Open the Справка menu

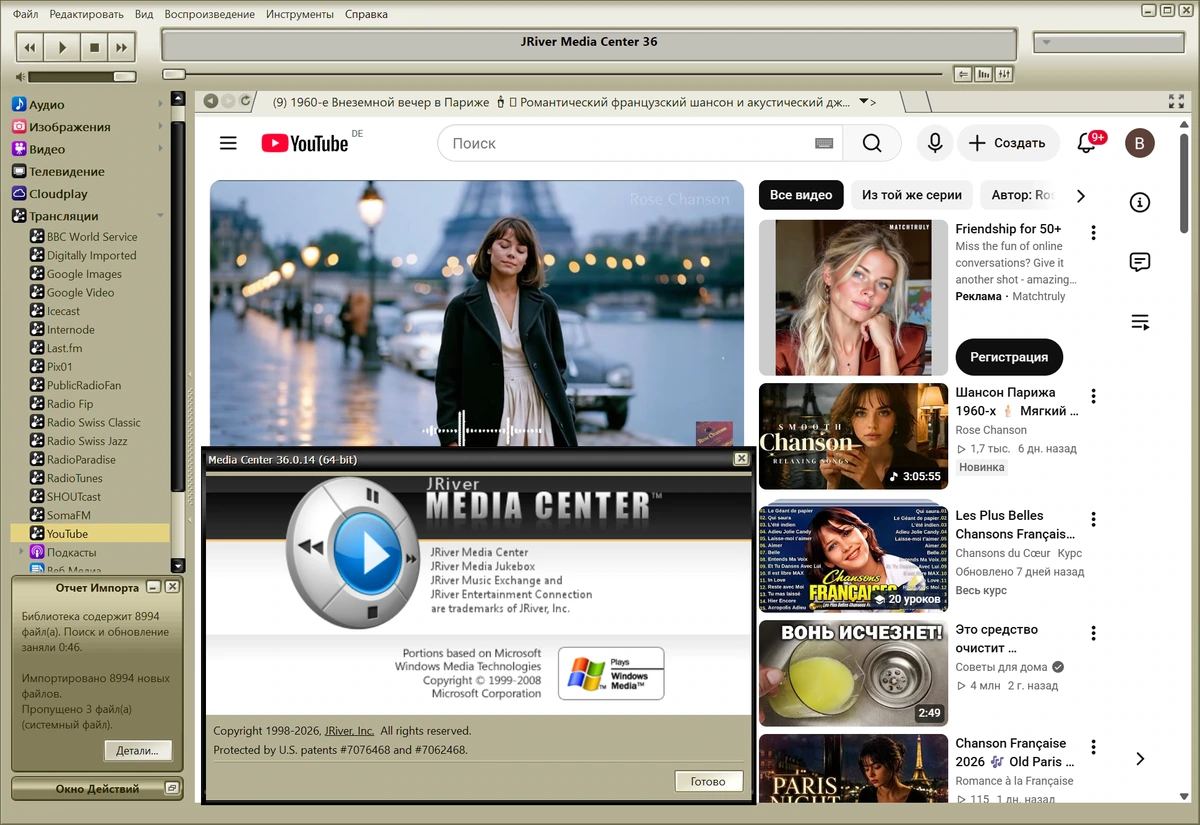pyautogui.click(x=366, y=14)
